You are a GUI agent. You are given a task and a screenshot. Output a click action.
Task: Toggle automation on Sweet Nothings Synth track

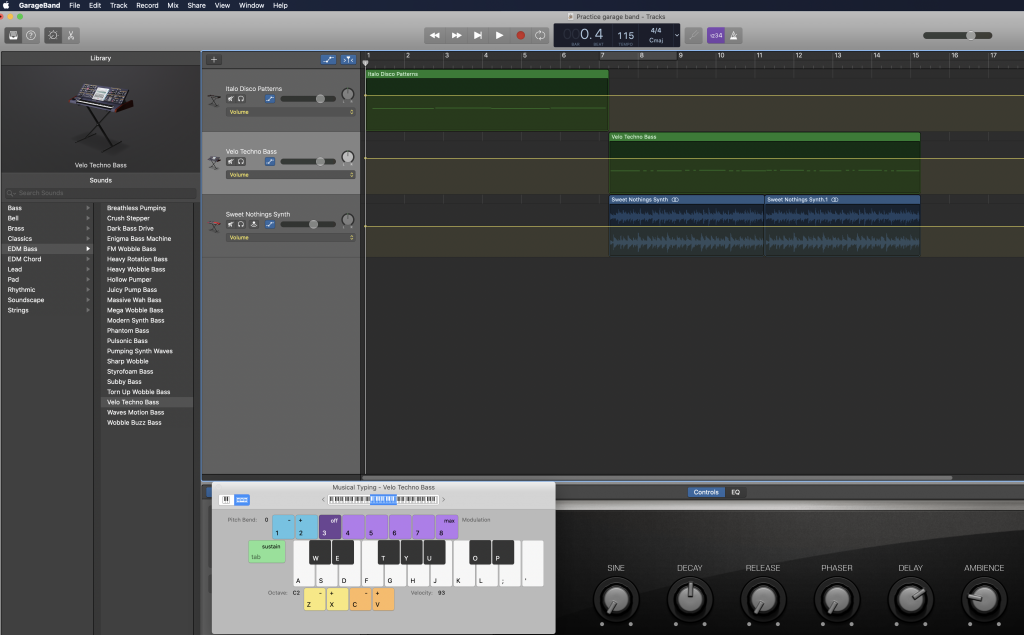click(x=270, y=224)
